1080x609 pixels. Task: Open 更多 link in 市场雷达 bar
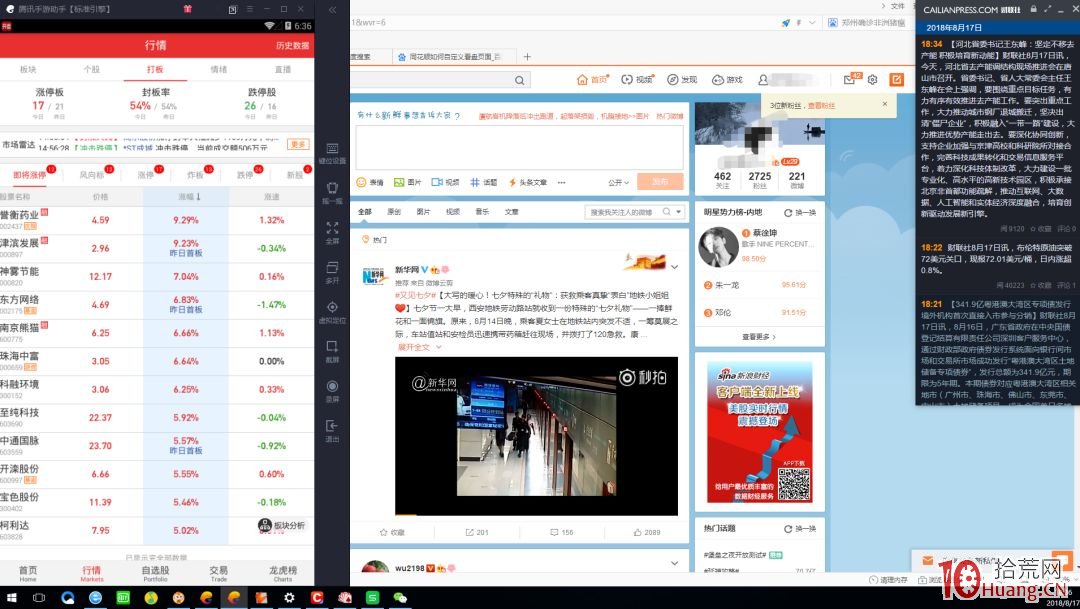tap(298, 144)
